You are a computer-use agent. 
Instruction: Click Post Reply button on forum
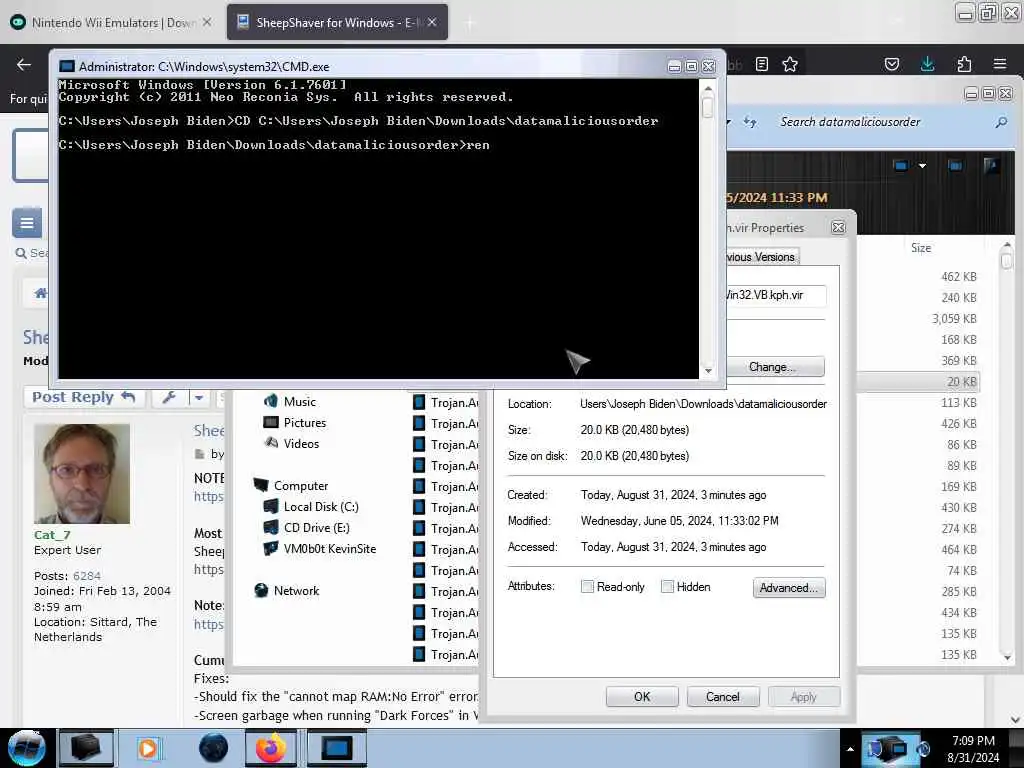point(84,397)
